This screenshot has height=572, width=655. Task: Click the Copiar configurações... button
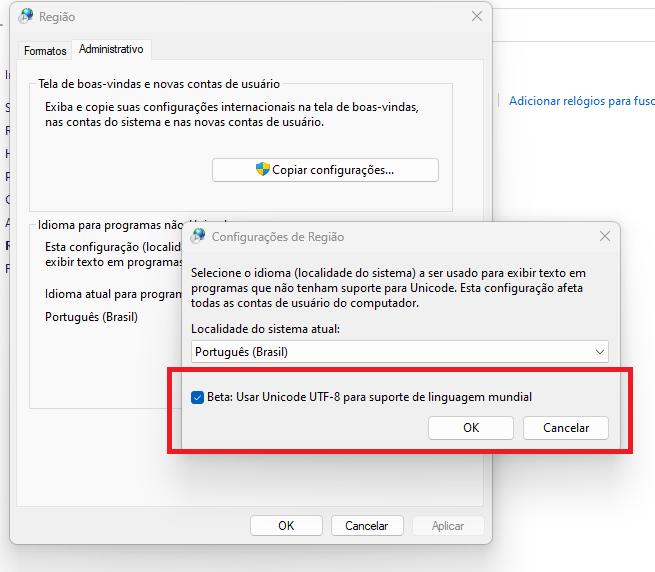click(325, 170)
